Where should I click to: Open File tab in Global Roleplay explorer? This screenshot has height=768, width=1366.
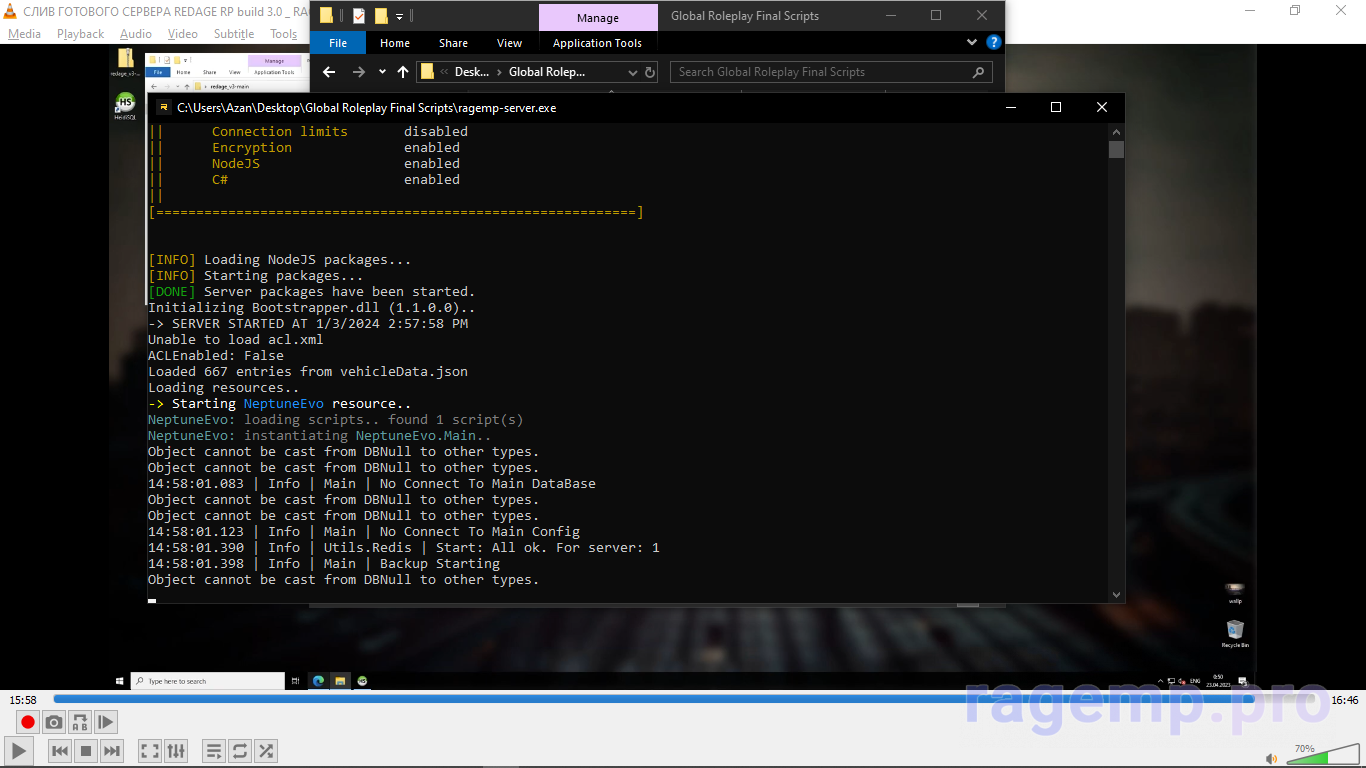click(338, 43)
